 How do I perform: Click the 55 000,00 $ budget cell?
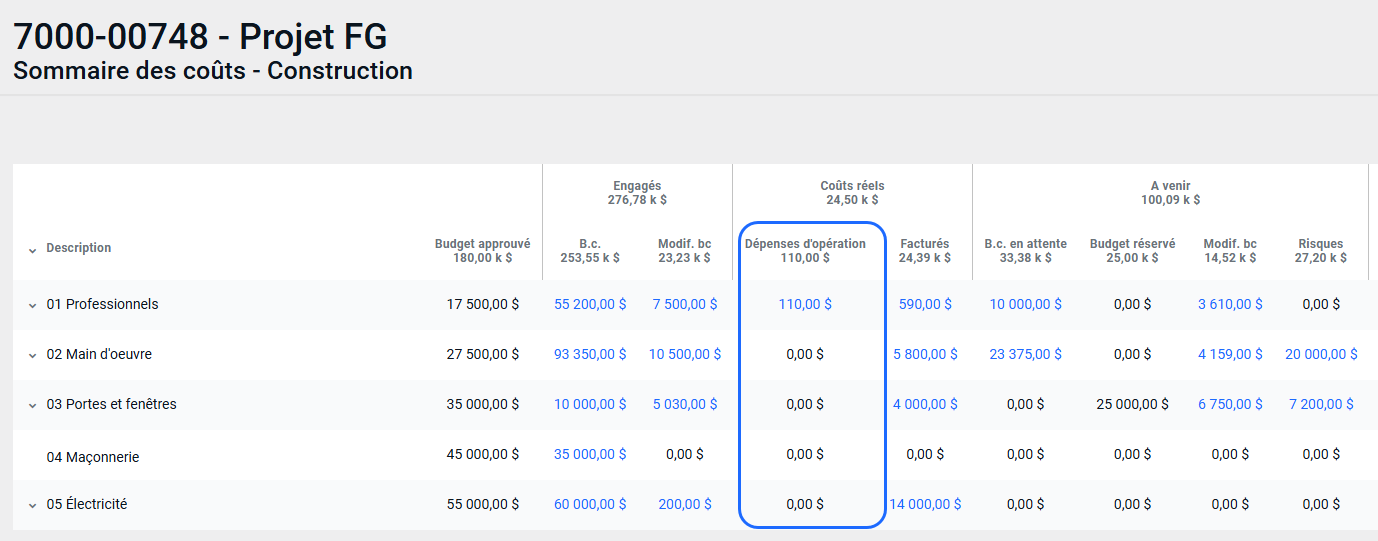[482, 504]
